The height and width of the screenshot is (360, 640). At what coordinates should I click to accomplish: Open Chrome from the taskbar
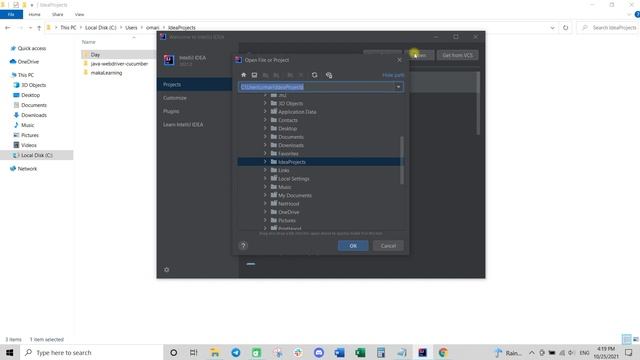443,353
